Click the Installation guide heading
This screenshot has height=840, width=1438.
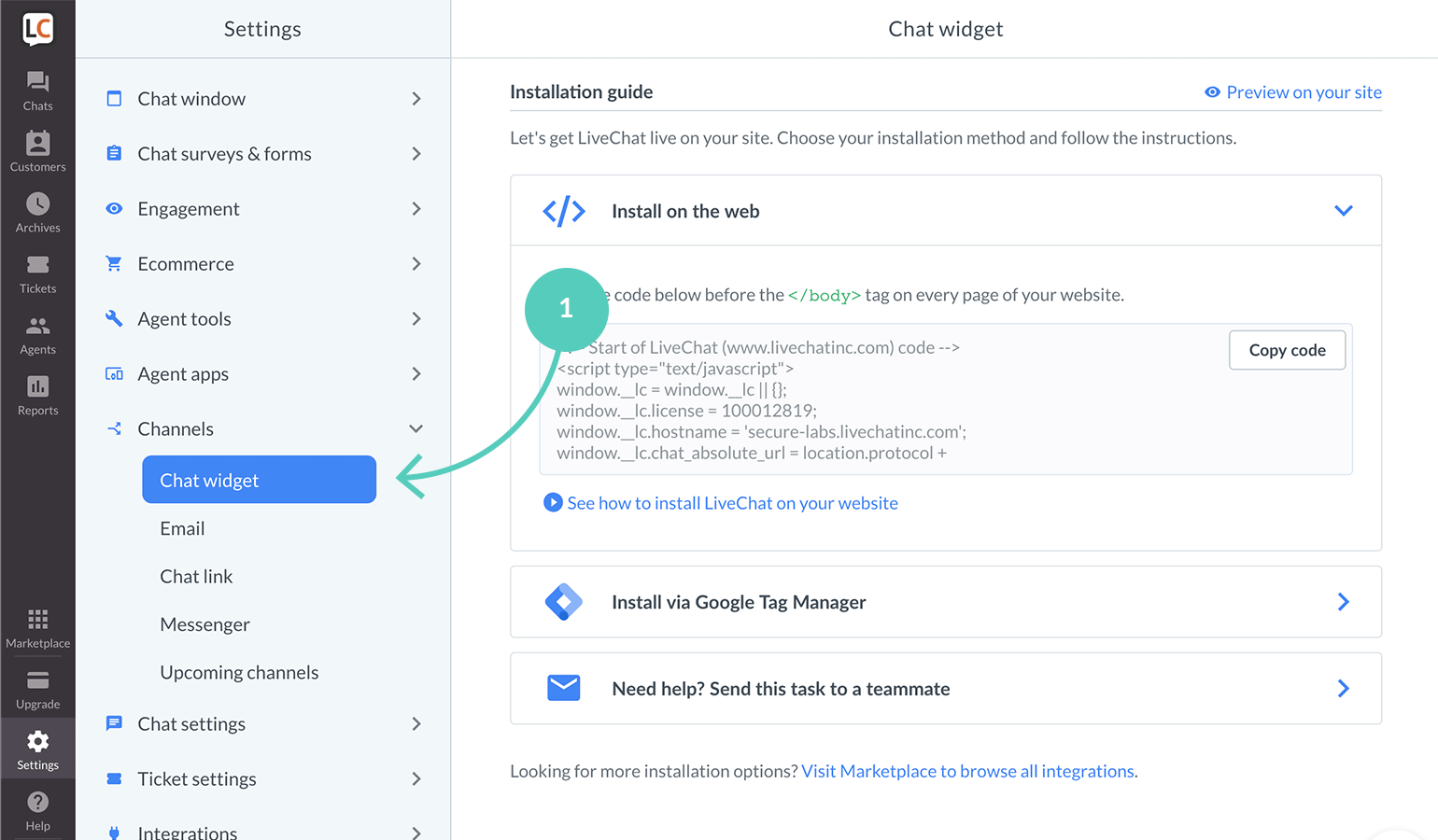click(x=581, y=91)
